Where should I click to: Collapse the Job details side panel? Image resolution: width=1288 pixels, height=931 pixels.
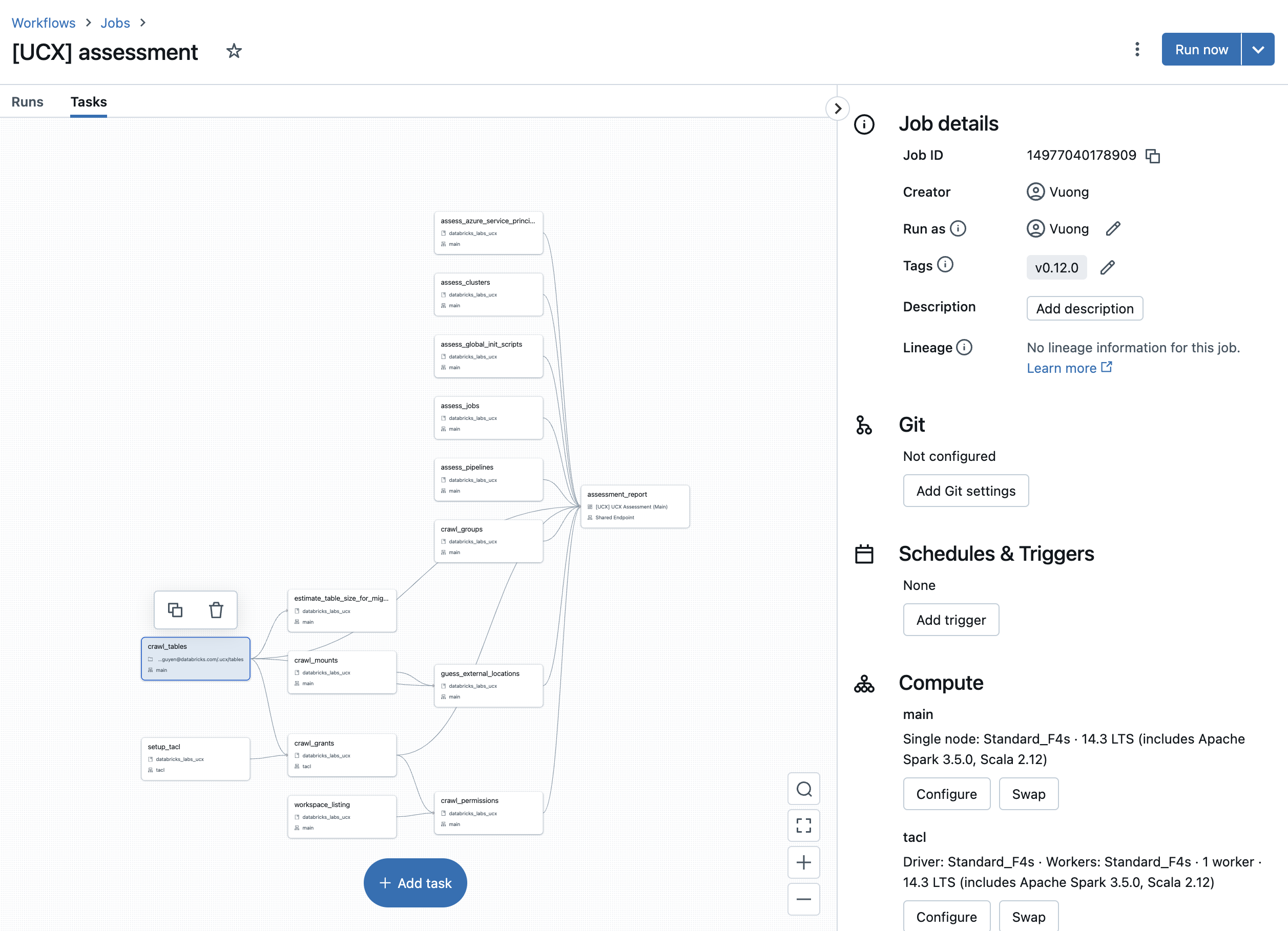tap(837, 109)
